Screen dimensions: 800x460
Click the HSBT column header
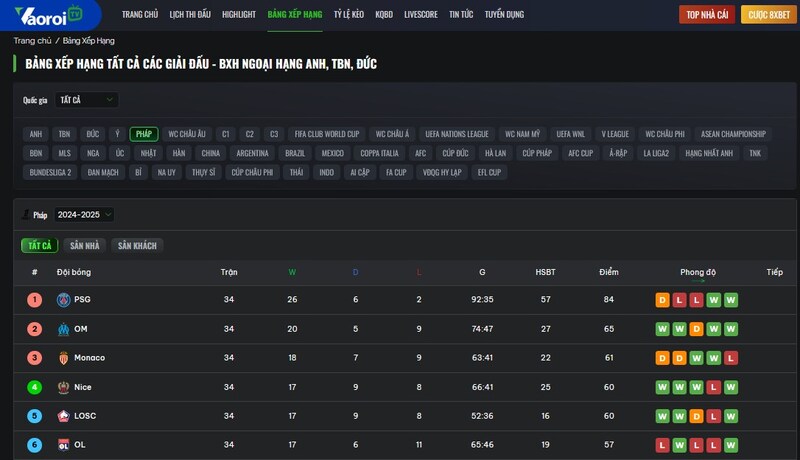click(x=545, y=272)
